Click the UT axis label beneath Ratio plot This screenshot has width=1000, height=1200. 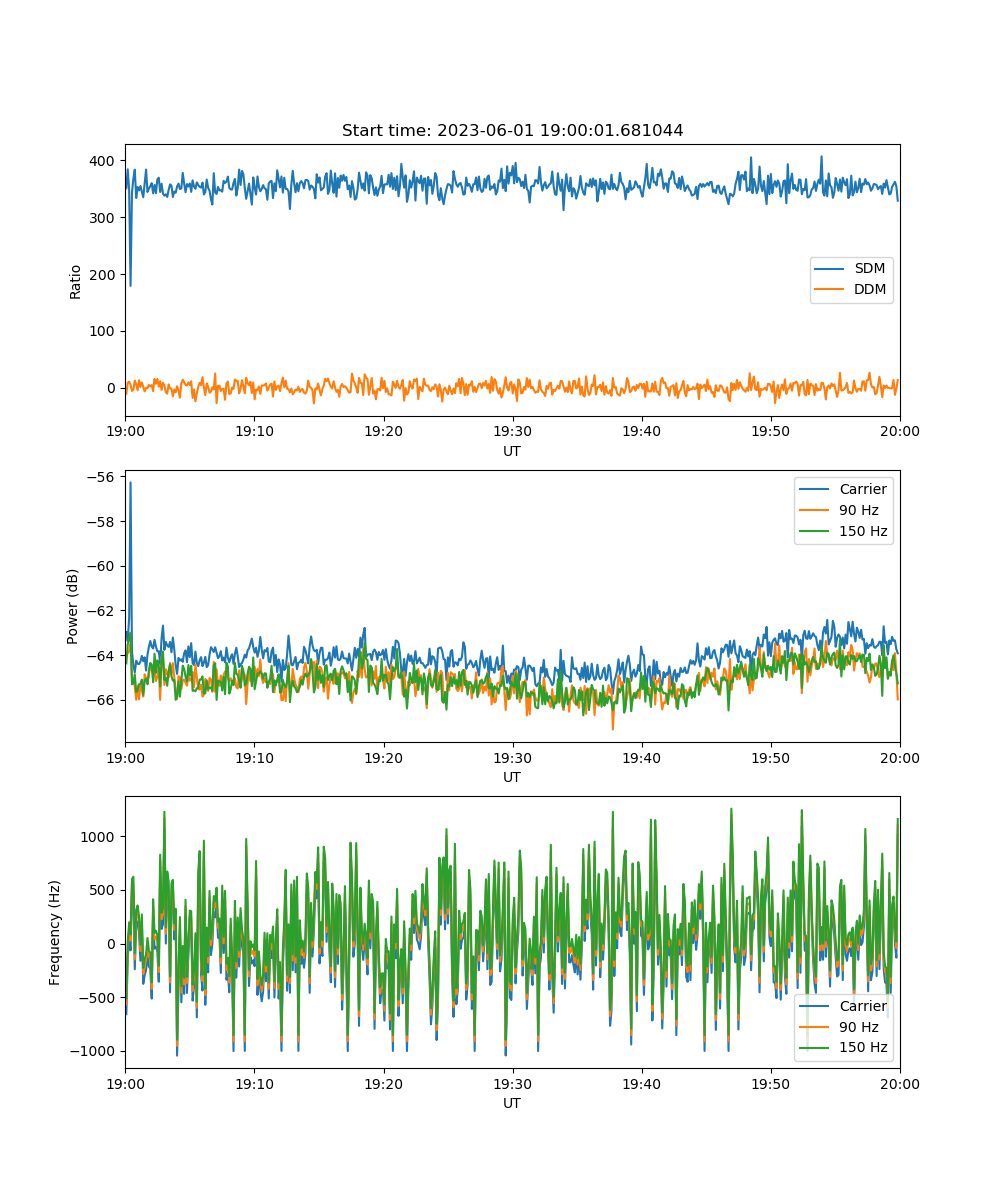[512, 451]
